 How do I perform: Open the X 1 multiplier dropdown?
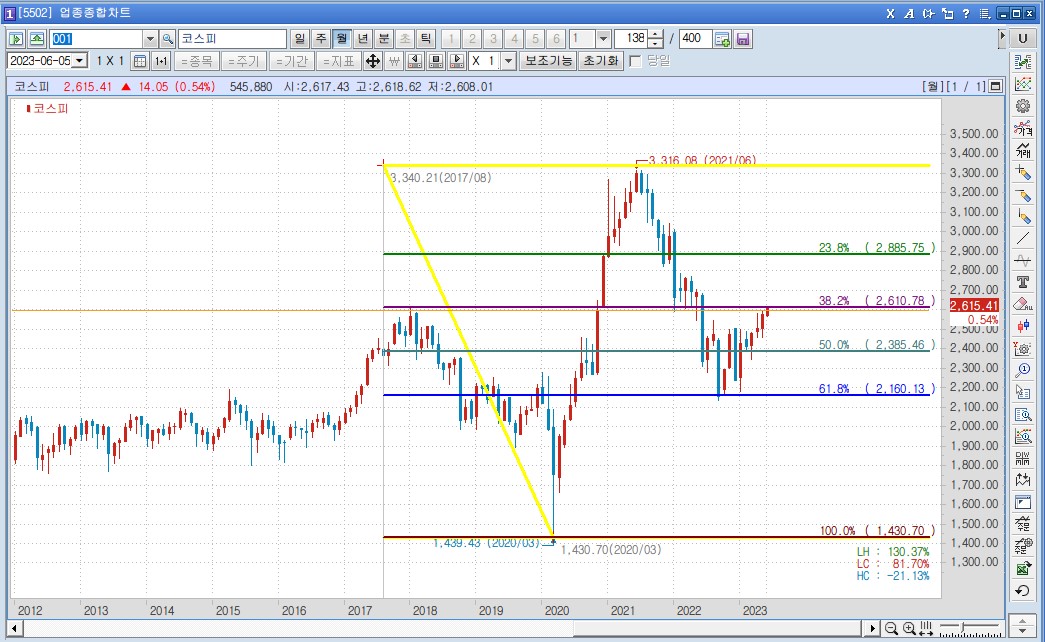pos(508,61)
